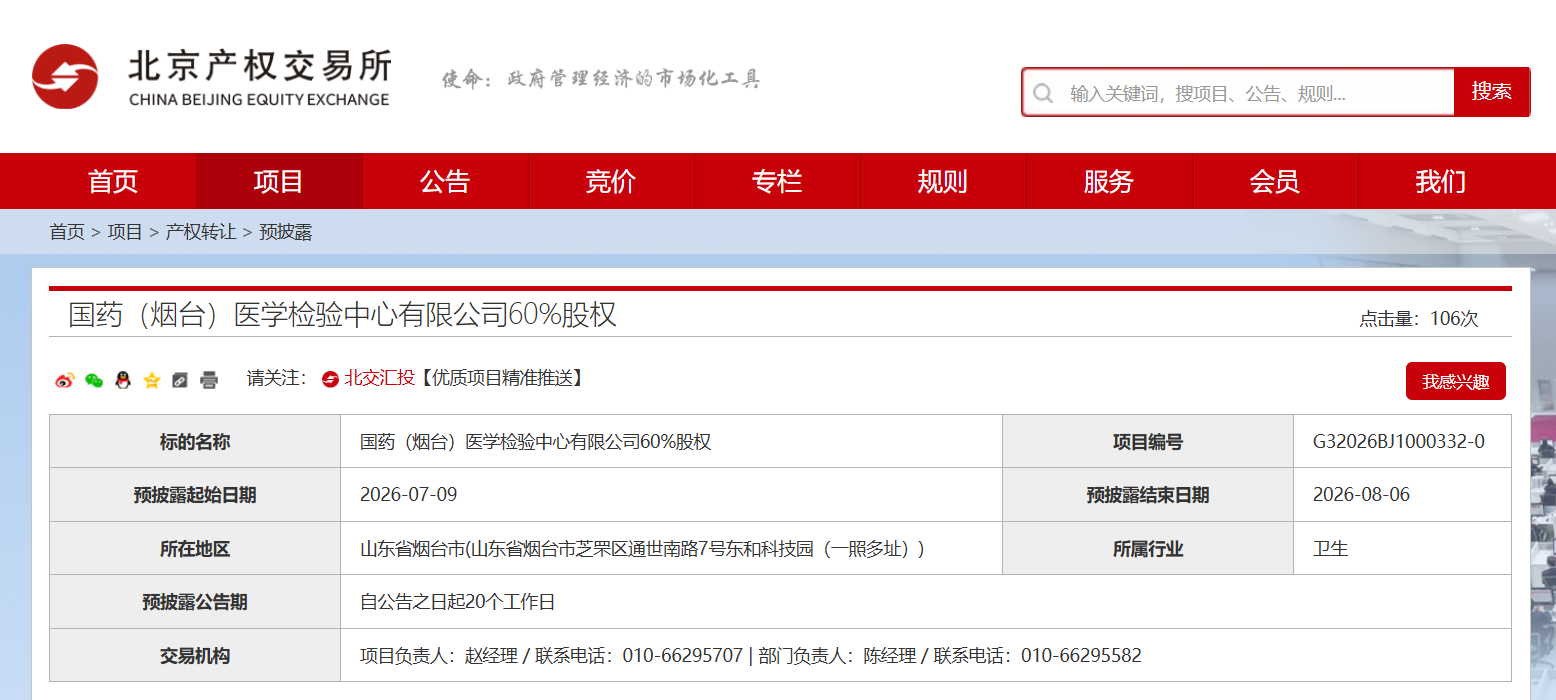This screenshot has width=1556, height=700.
Task: Select project number G32026BJ1000332-0
Action: point(1398,441)
